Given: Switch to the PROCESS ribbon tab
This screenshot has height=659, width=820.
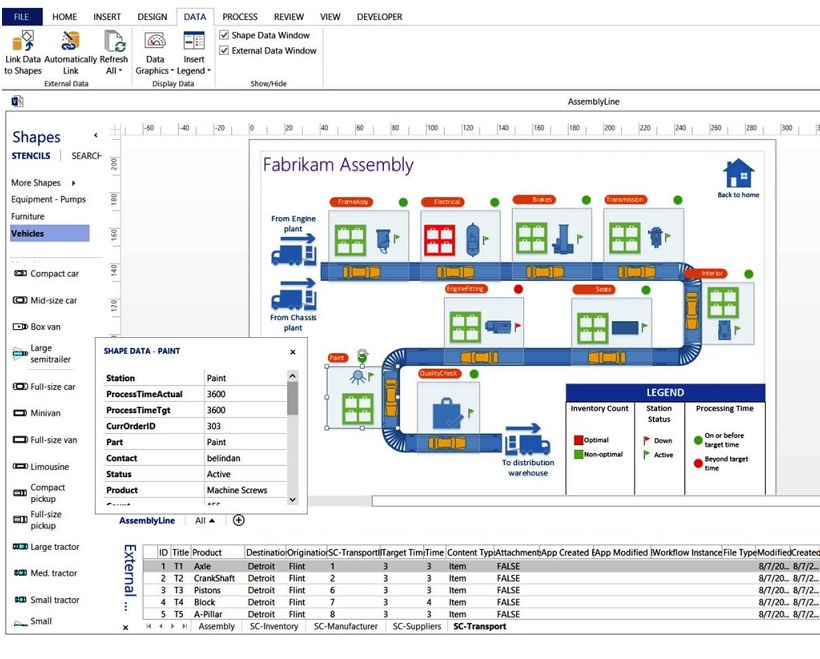Looking at the screenshot, I should pos(240,17).
